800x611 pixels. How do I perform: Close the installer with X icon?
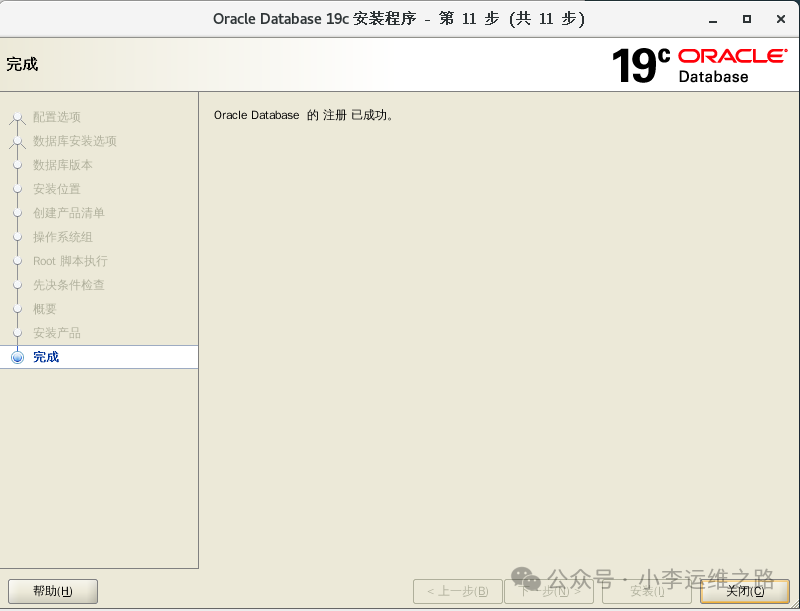pos(781,19)
